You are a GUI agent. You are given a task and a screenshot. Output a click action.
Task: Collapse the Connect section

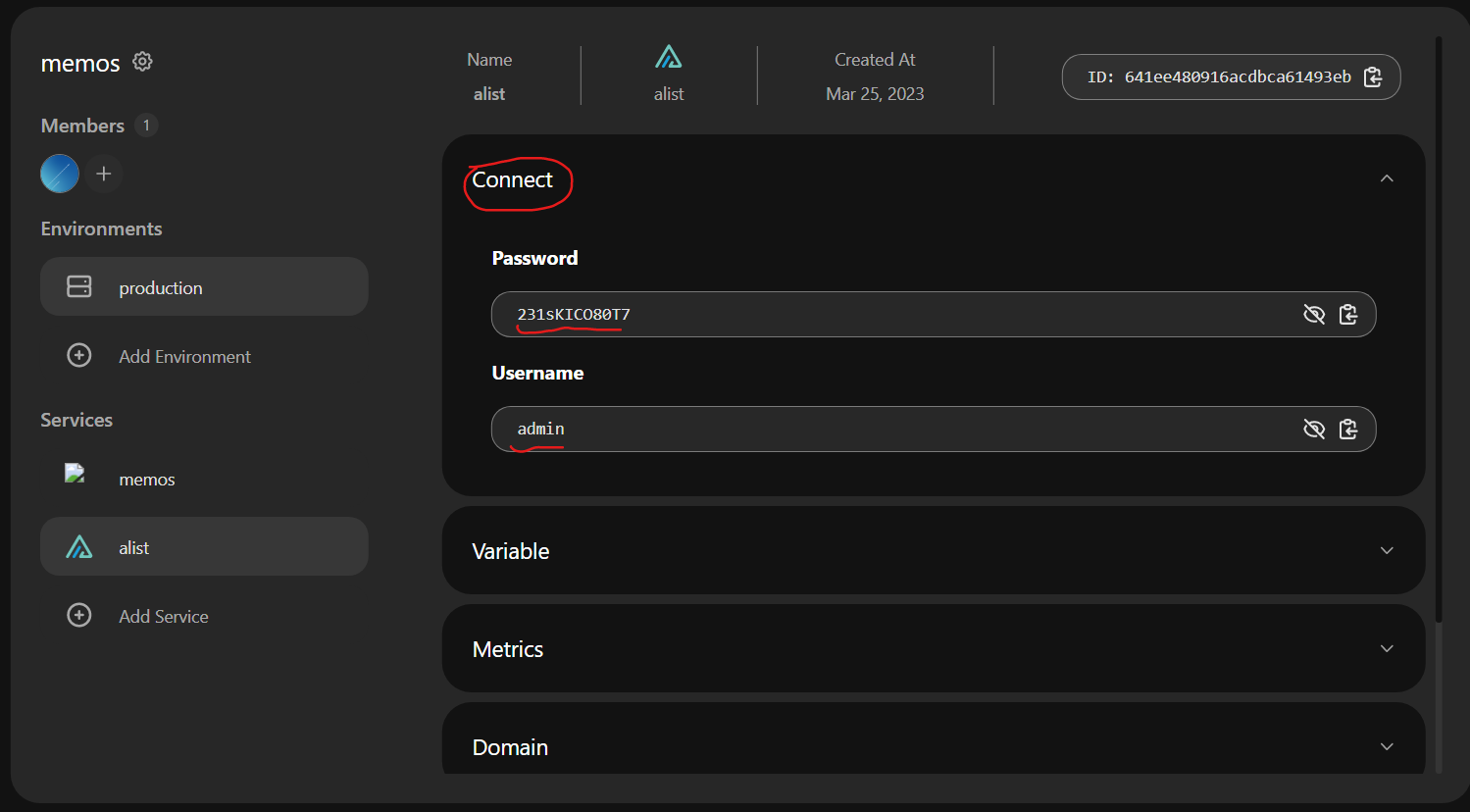click(1387, 178)
